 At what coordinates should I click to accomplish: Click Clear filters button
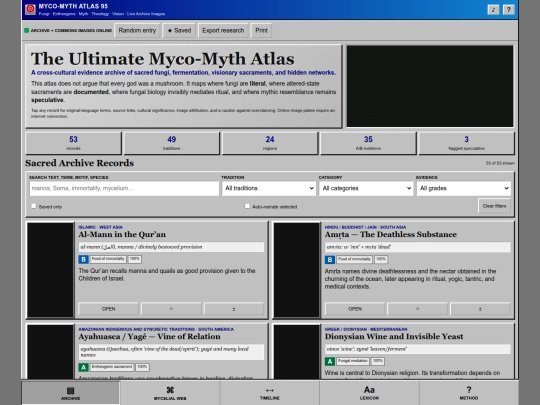[x=494, y=206]
